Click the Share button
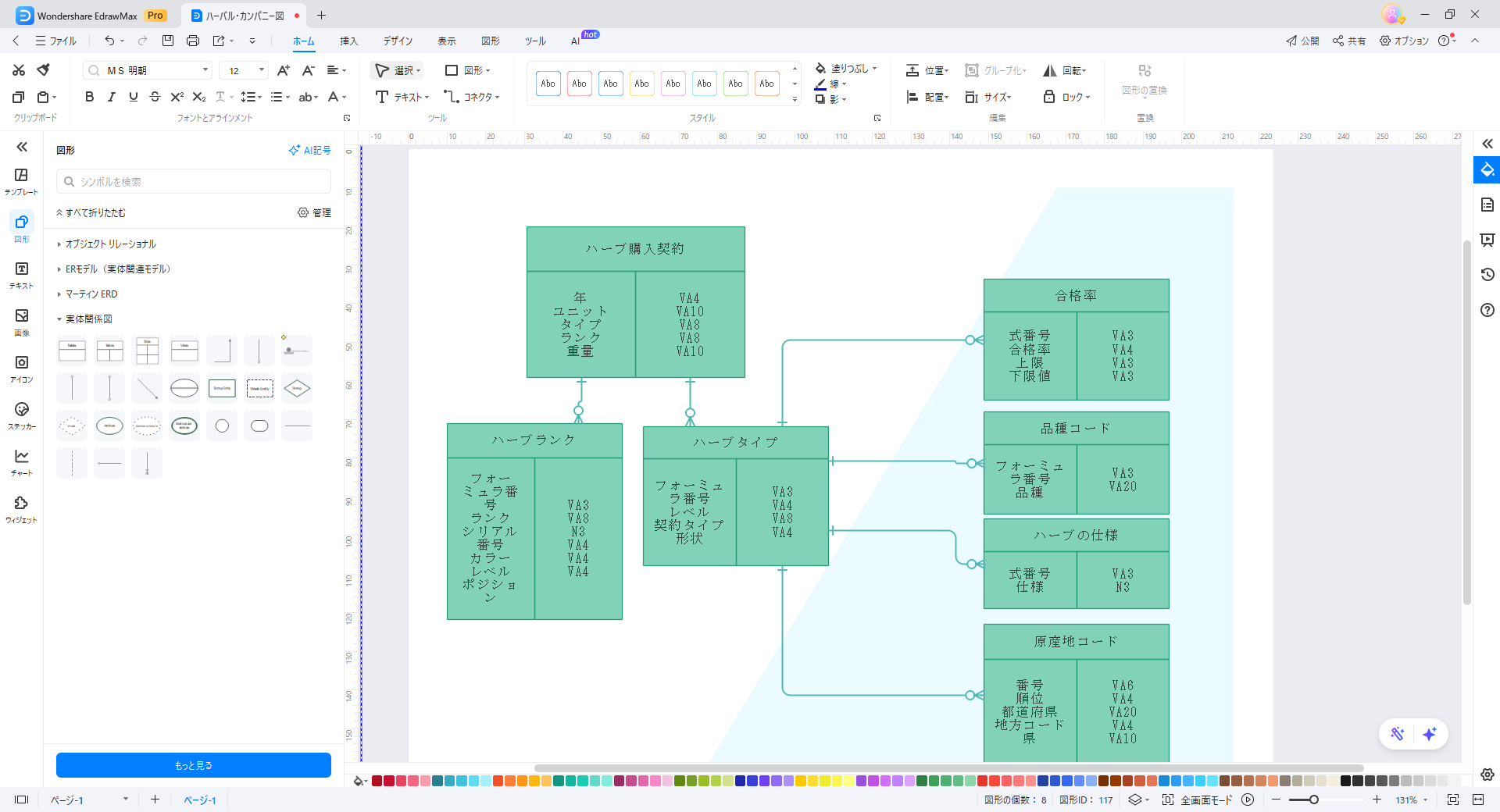Image resolution: width=1500 pixels, height=812 pixels. (x=1349, y=41)
